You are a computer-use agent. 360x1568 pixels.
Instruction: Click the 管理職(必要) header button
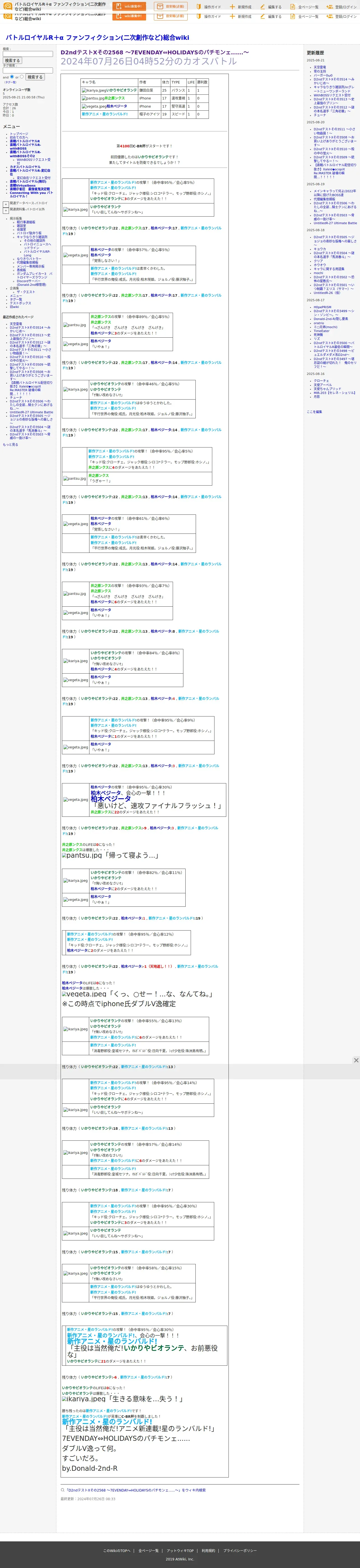click(170, 7)
